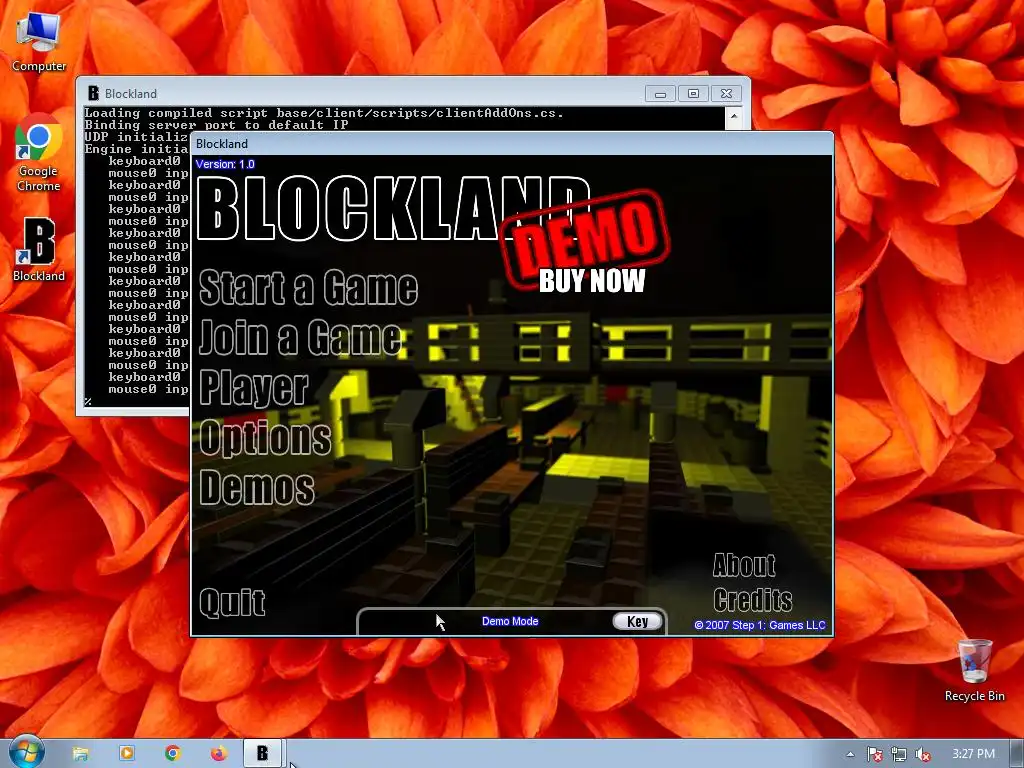Click the Demo Mode status text
Viewport: 1024px width, 768px height.
(510, 621)
